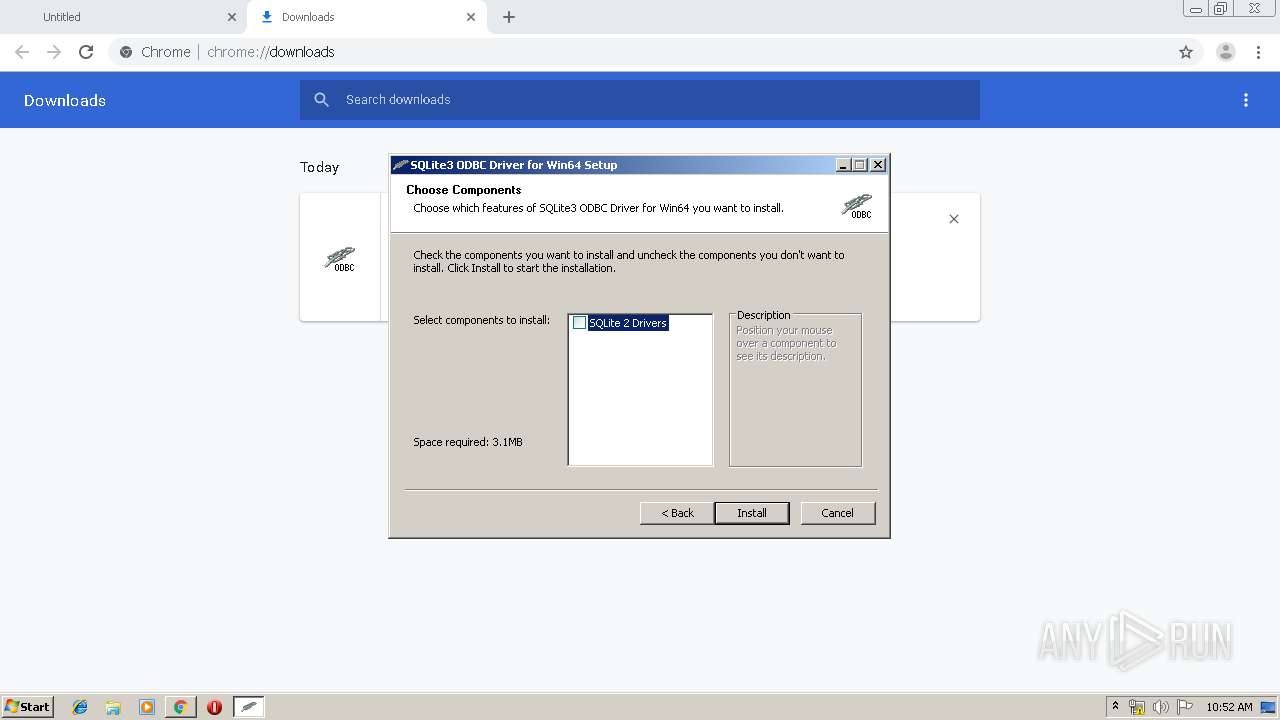Click the setup title bar feather icon
Viewport: 1280px width, 720px height.
(400, 165)
